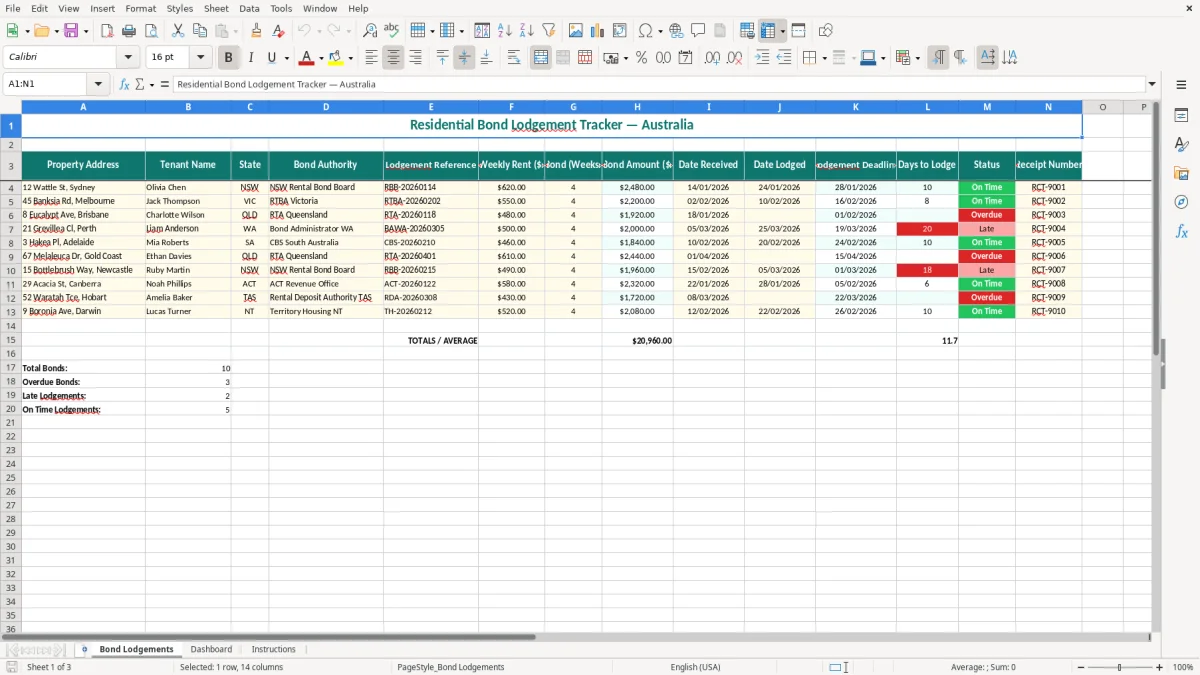Click Format as Percent icon
The image size is (1200, 675).
tap(641, 58)
